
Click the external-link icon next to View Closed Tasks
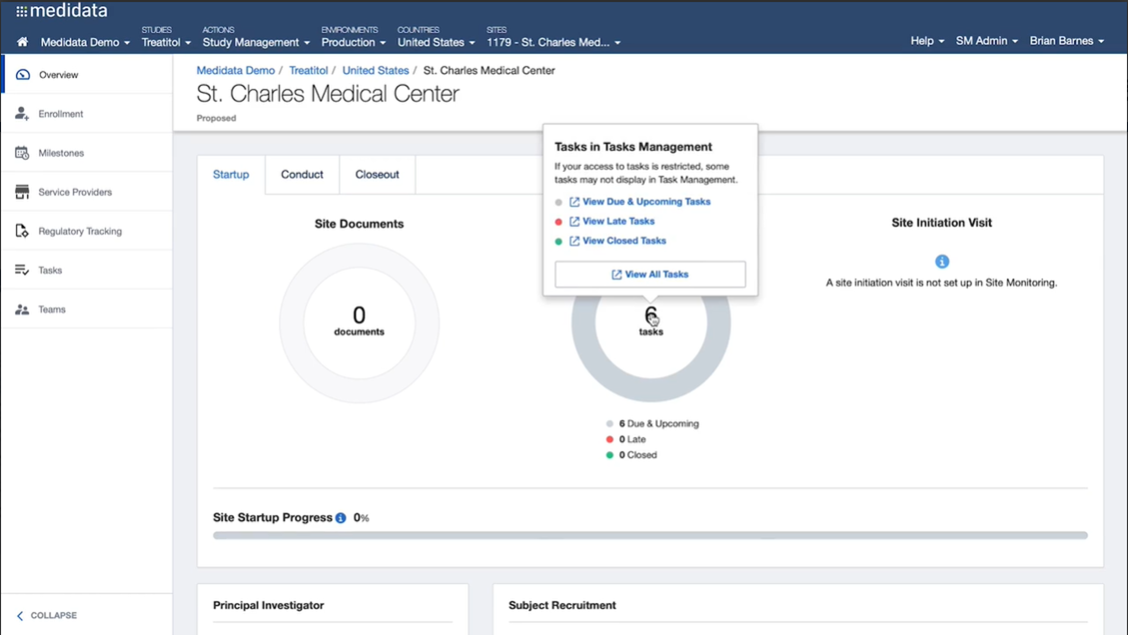[x=574, y=241]
